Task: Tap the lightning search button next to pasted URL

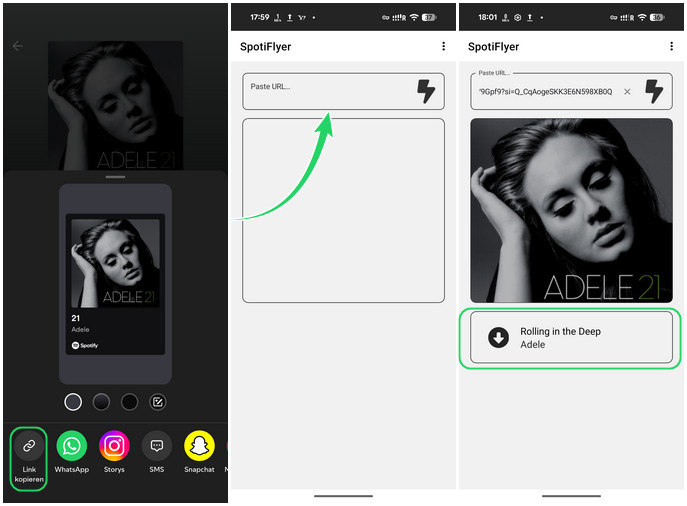Action: [x=654, y=91]
